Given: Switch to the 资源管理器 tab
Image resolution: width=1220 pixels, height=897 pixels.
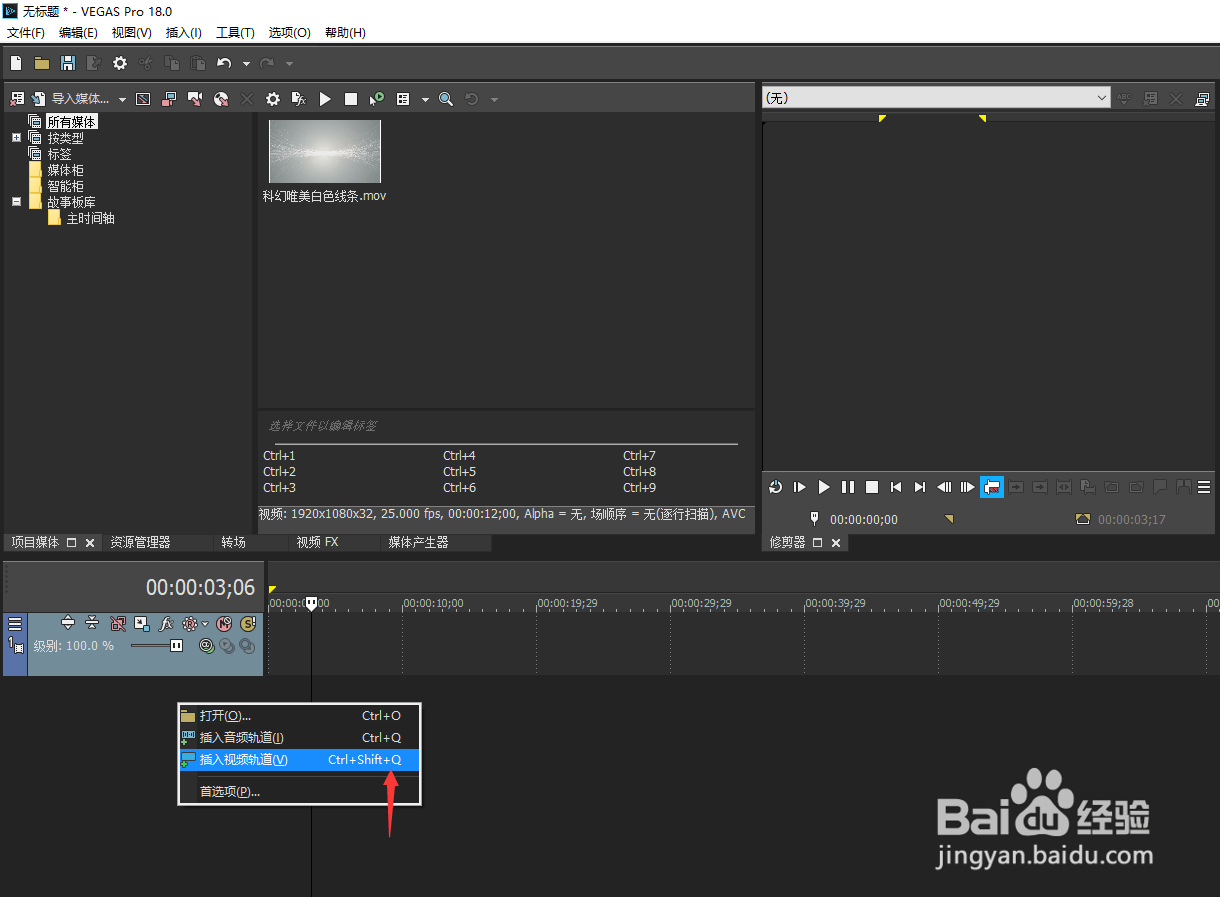Looking at the screenshot, I should 140,542.
